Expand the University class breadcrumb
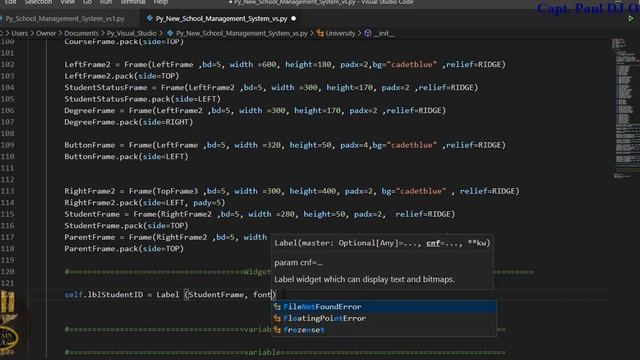This screenshot has width=640, height=360. [340, 33]
